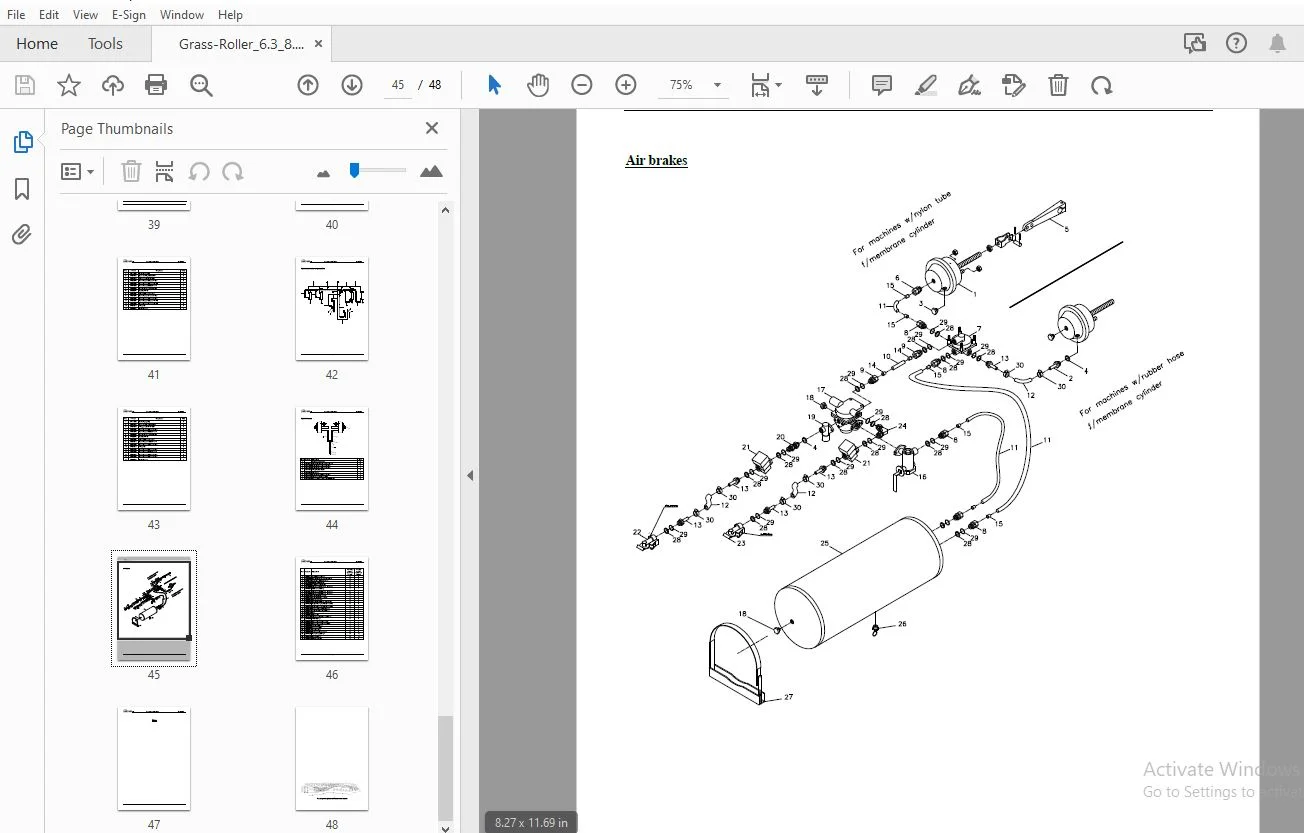Save the file with the floppy disk icon
The image size is (1304, 833).
[x=25, y=86]
